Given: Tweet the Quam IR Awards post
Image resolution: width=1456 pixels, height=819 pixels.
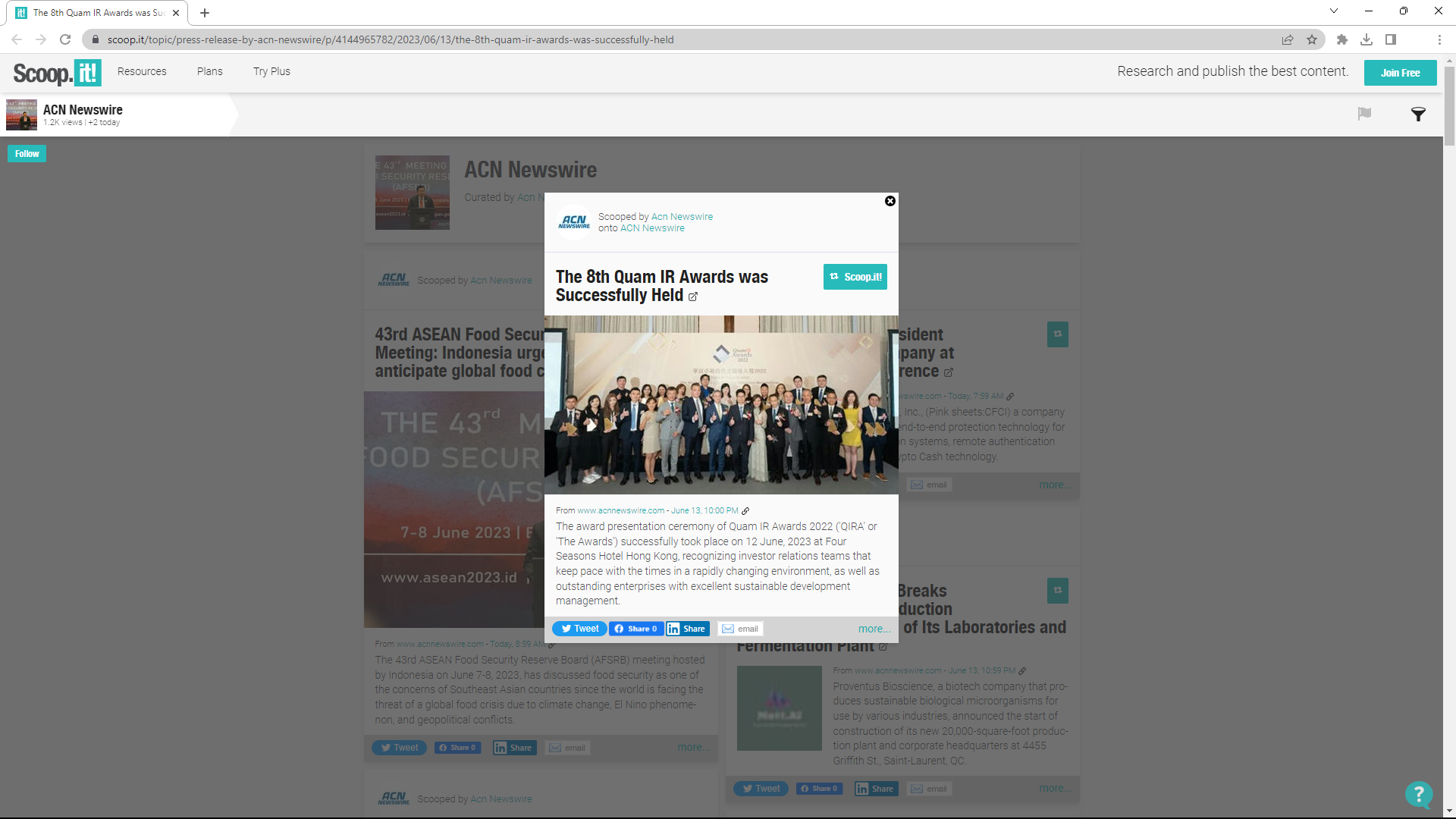Looking at the screenshot, I should [x=579, y=629].
